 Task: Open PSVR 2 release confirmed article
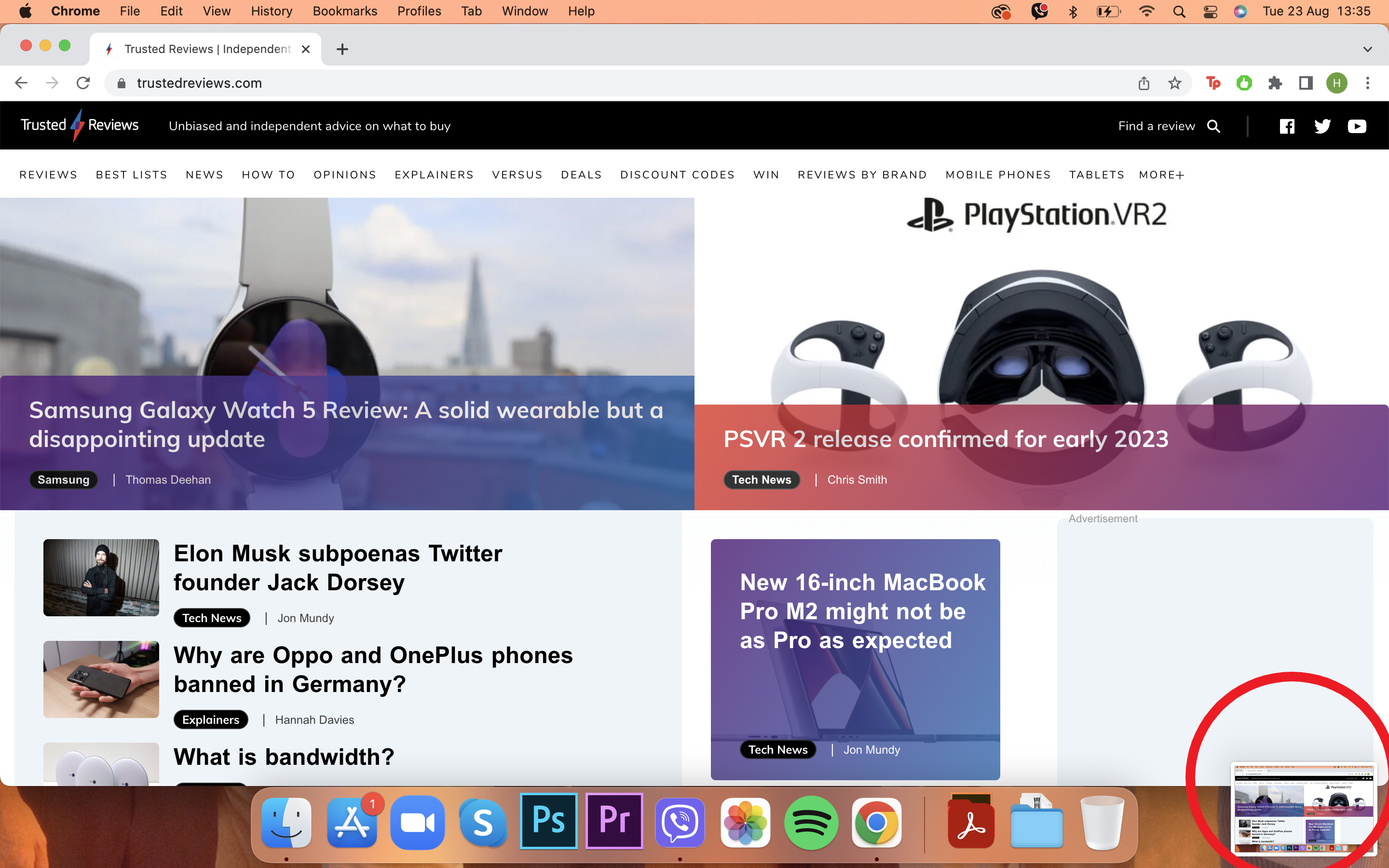[x=946, y=439]
